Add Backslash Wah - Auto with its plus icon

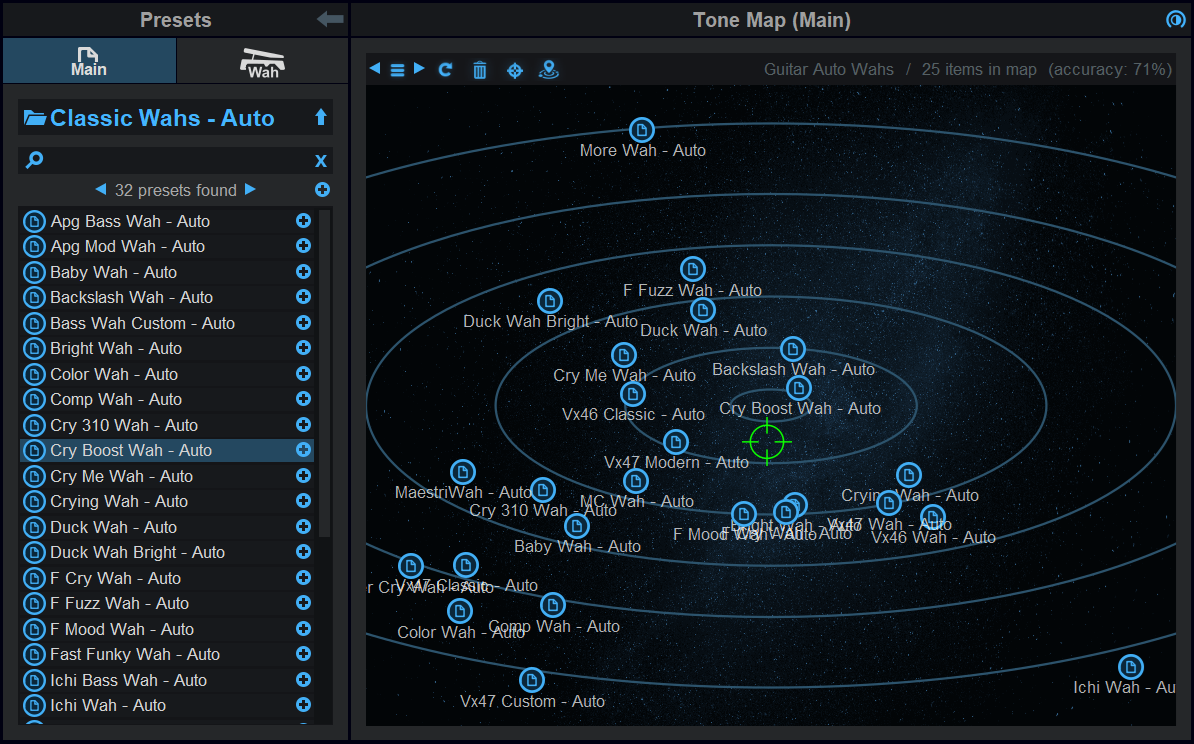(303, 297)
